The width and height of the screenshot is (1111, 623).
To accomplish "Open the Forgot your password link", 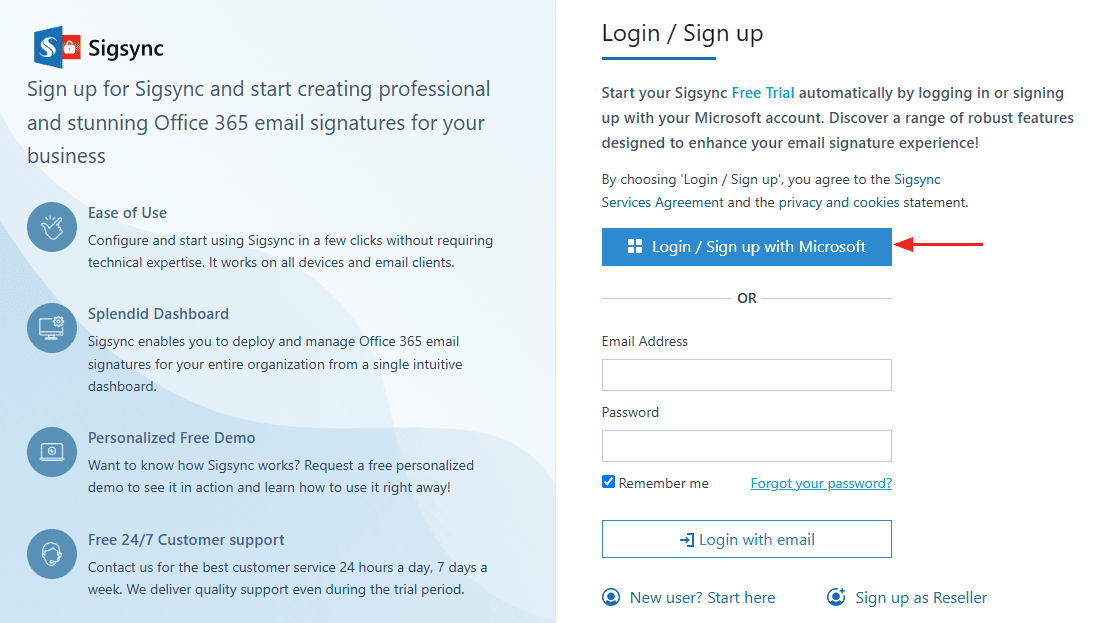I will 821,483.
